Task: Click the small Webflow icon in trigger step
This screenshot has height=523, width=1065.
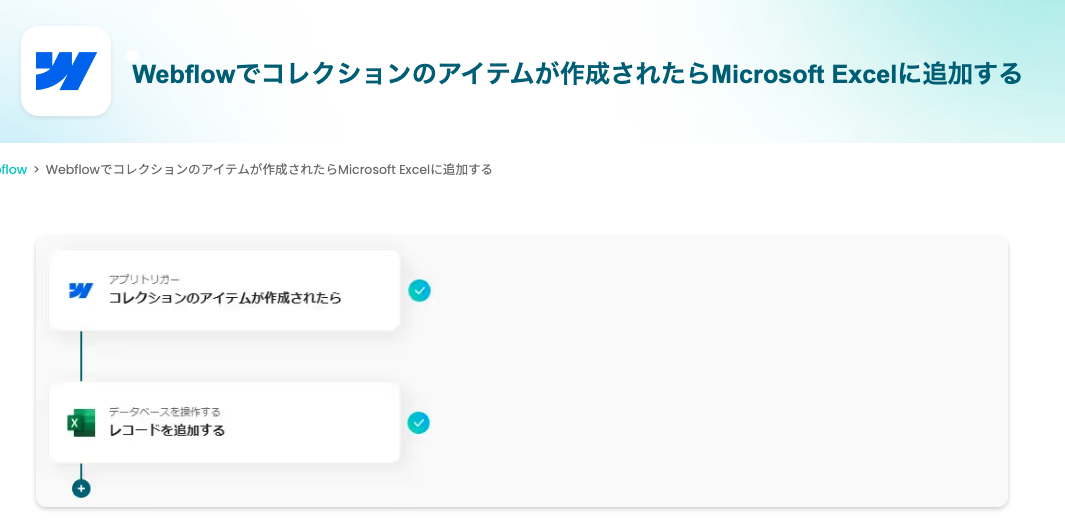Action: 81,290
